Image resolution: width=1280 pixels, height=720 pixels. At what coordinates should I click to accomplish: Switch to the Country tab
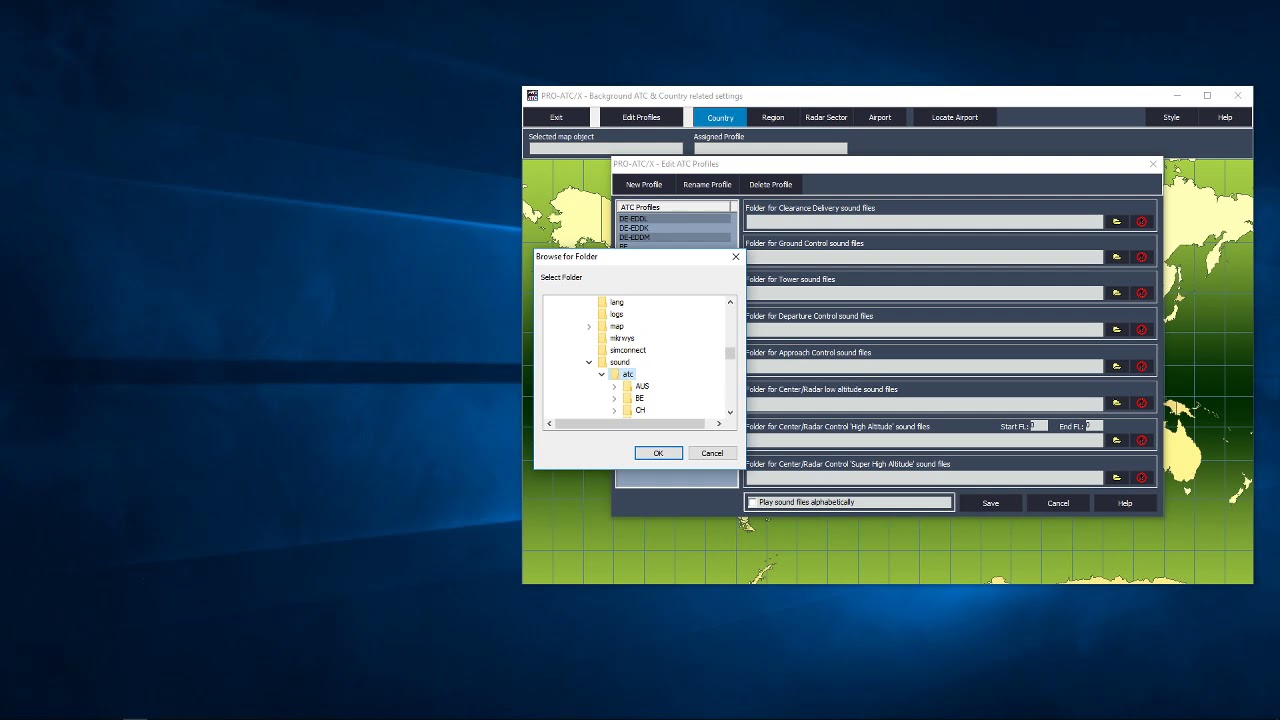(x=720, y=117)
